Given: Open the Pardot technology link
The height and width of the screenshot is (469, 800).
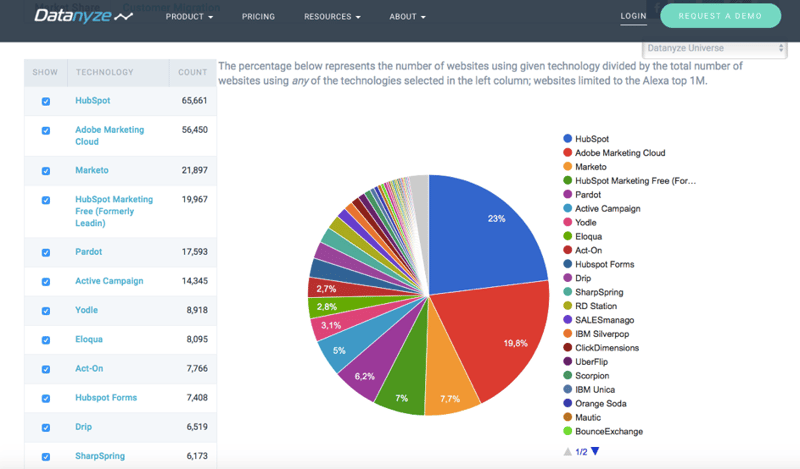Looking at the screenshot, I should [x=88, y=252].
